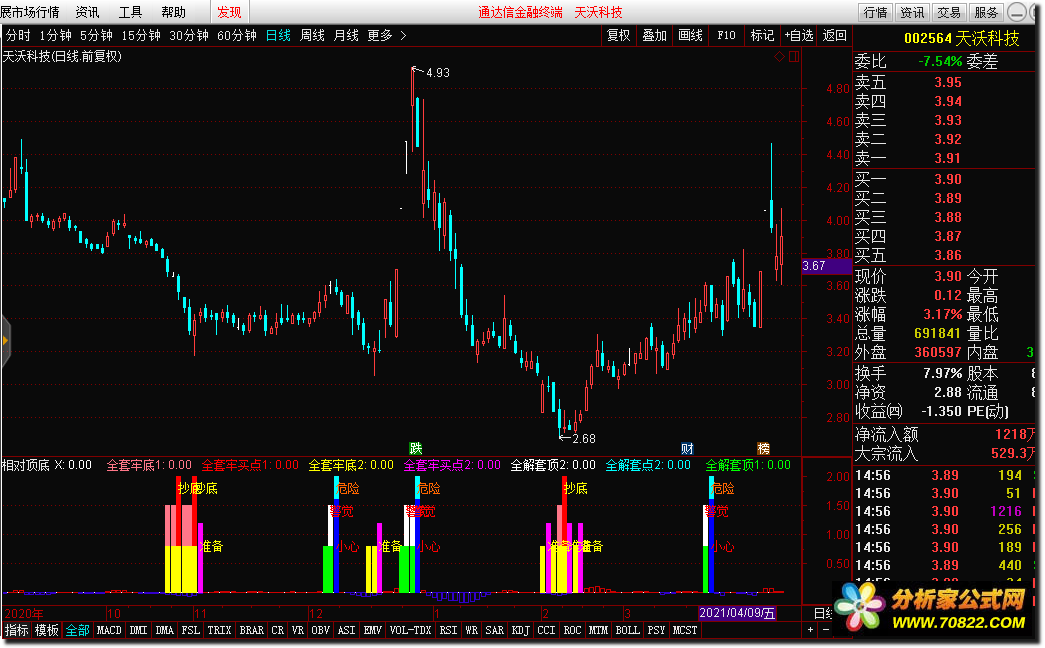Select the TRIX indicator tab
Viewport: 1045px width, 648px height.
point(219,630)
